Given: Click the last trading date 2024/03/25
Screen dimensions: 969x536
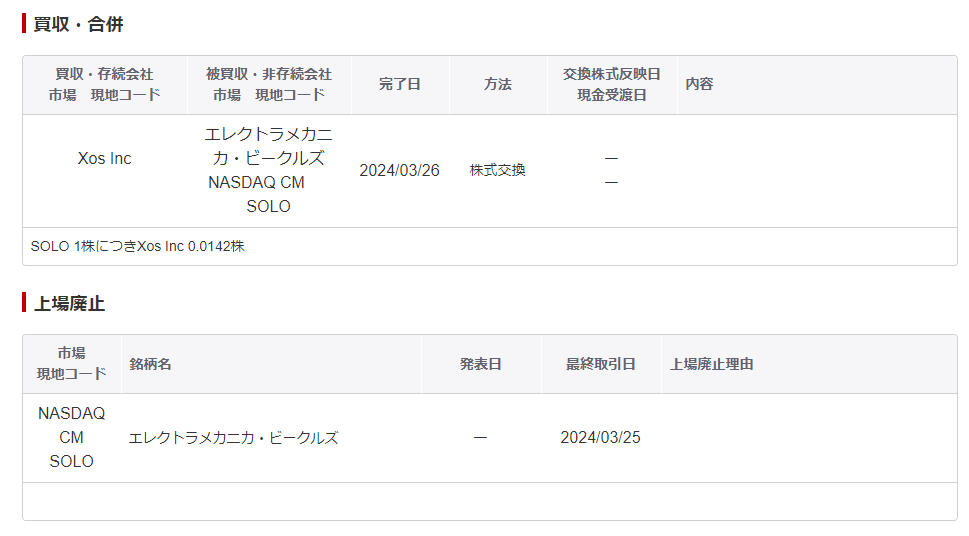Looking at the screenshot, I should point(600,438).
